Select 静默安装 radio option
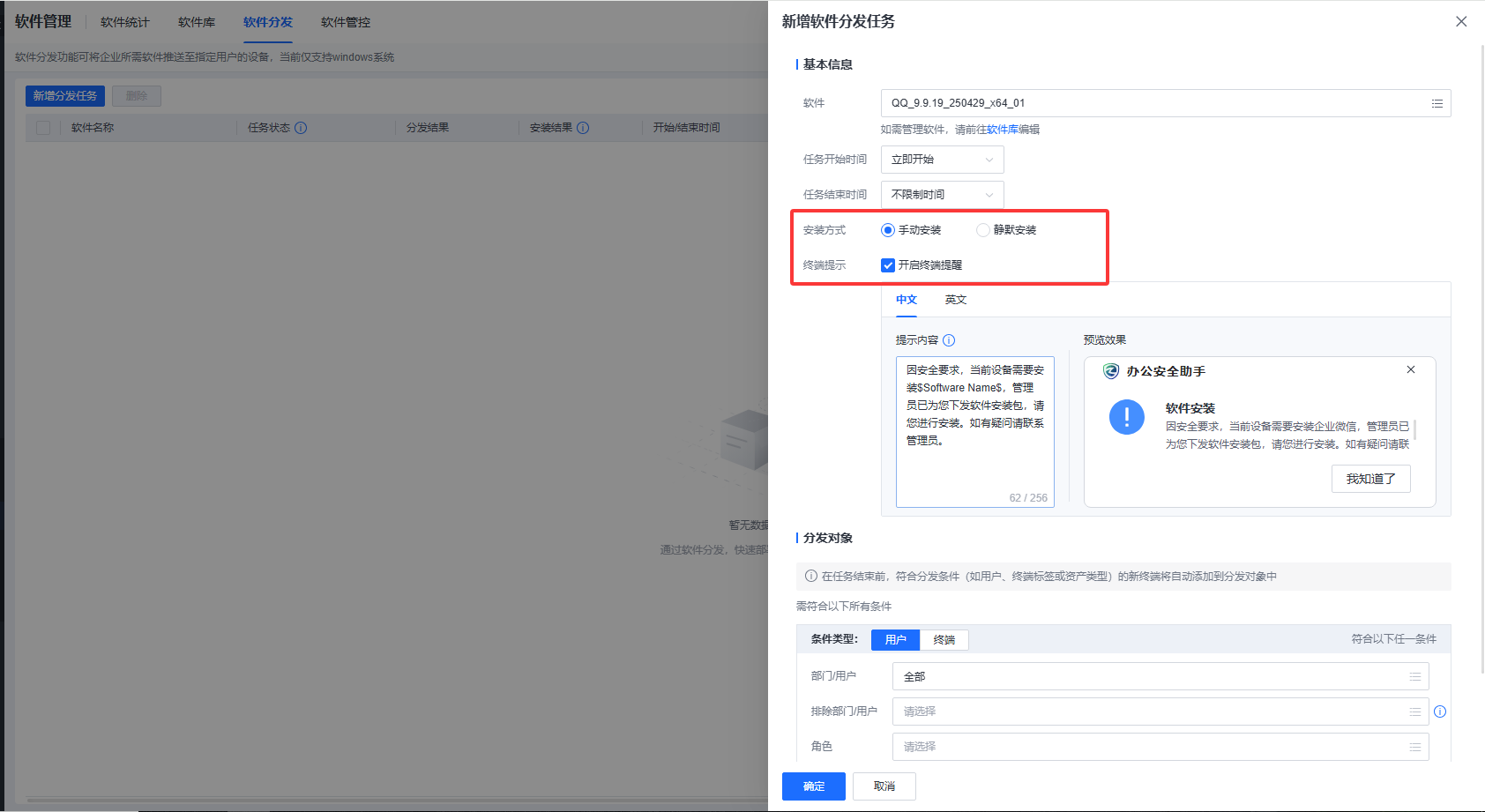The width and height of the screenshot is (1485, 812). [982, 230]
